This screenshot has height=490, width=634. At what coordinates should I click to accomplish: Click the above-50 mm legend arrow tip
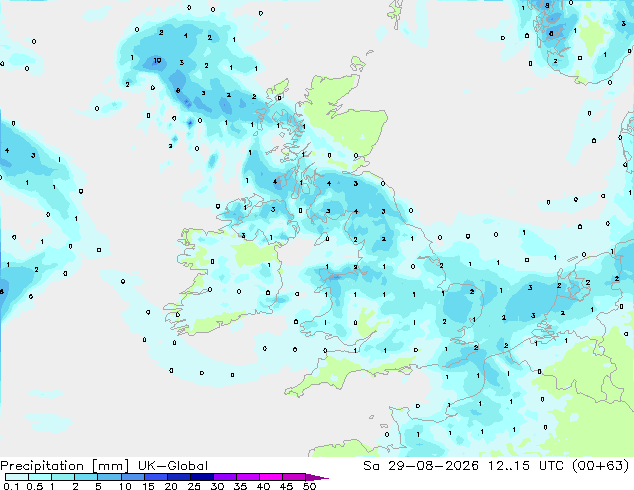(317, 477)
